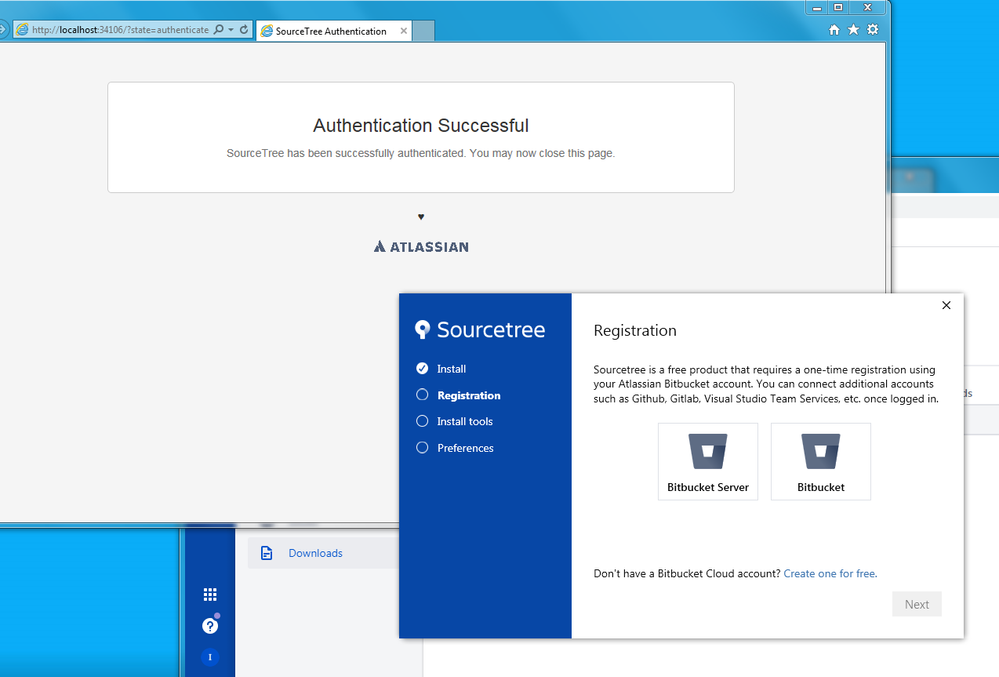
Task: Click the Registration heading in dialog
Action: coord(635,331)
